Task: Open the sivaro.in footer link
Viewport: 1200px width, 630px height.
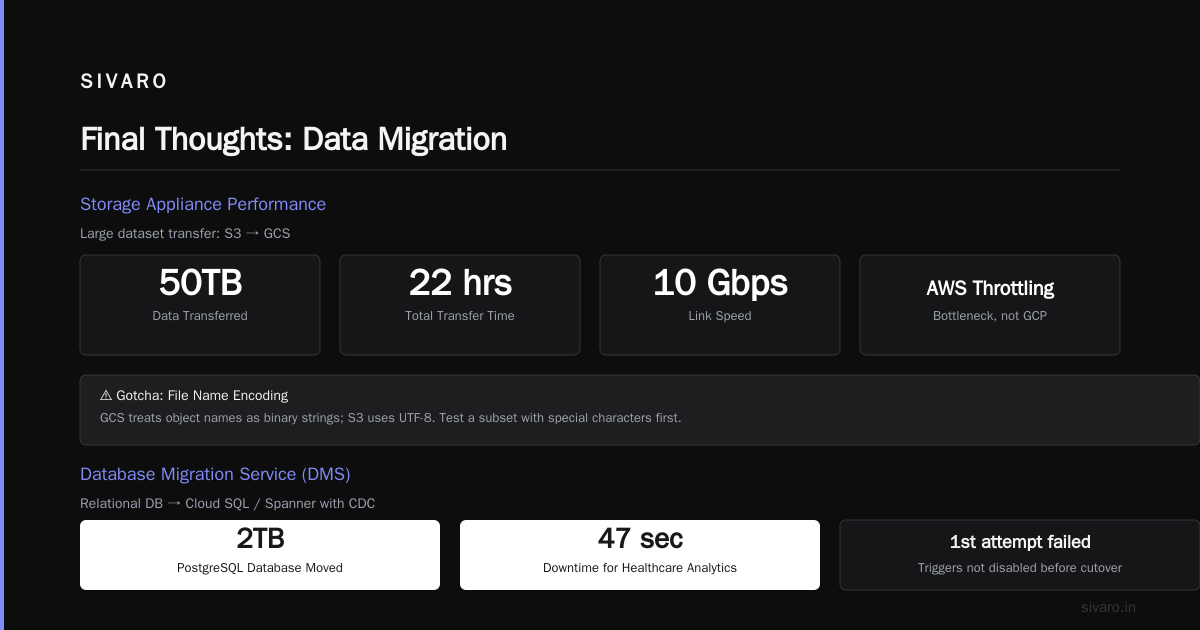Action: [x=1109, y=607]
